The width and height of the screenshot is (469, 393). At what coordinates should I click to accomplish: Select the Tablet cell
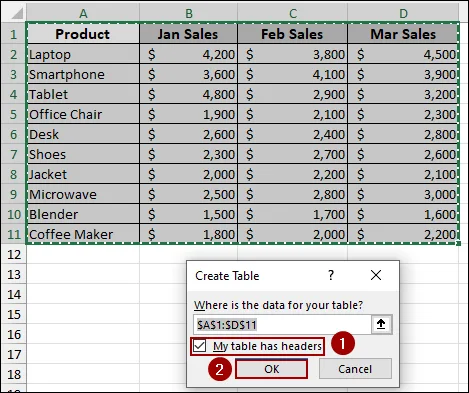tap(83, 94)
